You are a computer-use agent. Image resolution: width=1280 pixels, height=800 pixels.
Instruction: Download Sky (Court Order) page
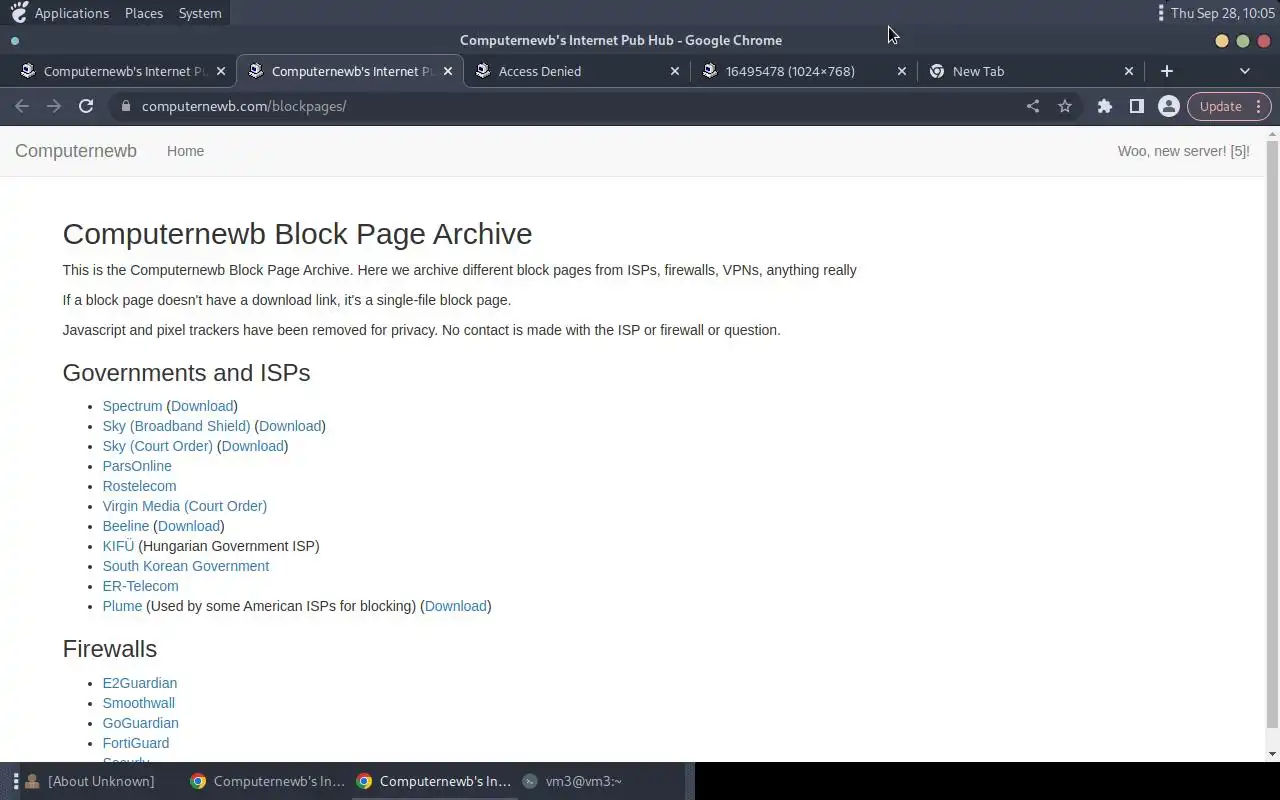click(252, 446)
